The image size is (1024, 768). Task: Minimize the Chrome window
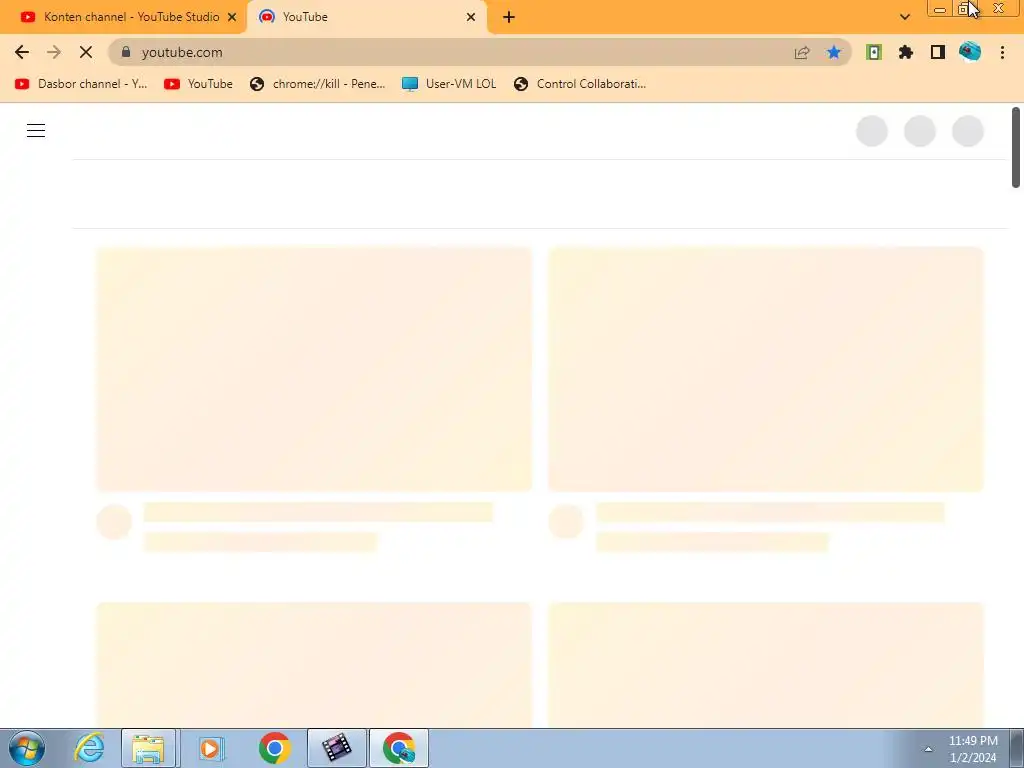[940, 9]
